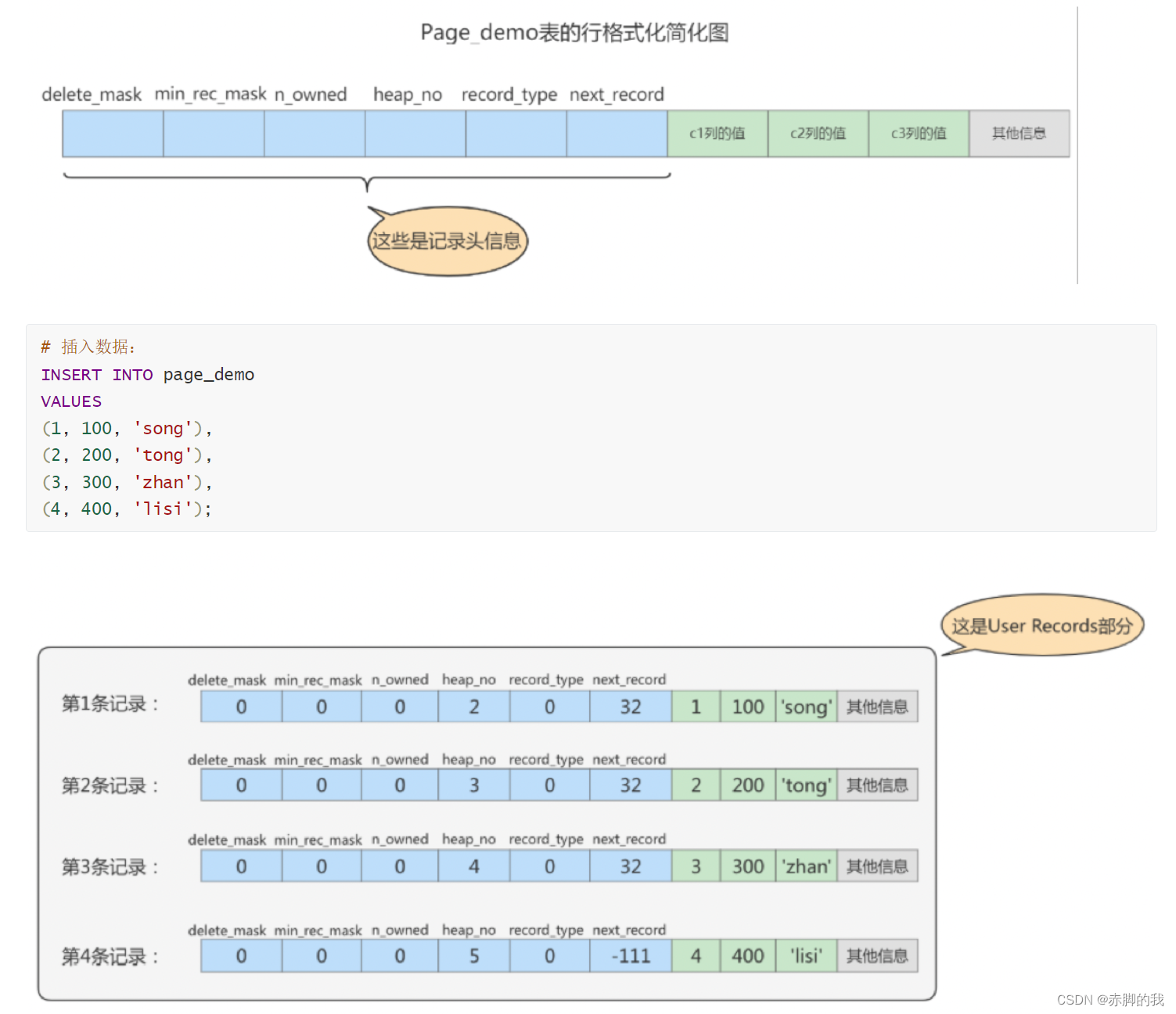
Task: Click delete_mask 0 cell in 第1条记录 row
Action: click(x=242, y=707)
